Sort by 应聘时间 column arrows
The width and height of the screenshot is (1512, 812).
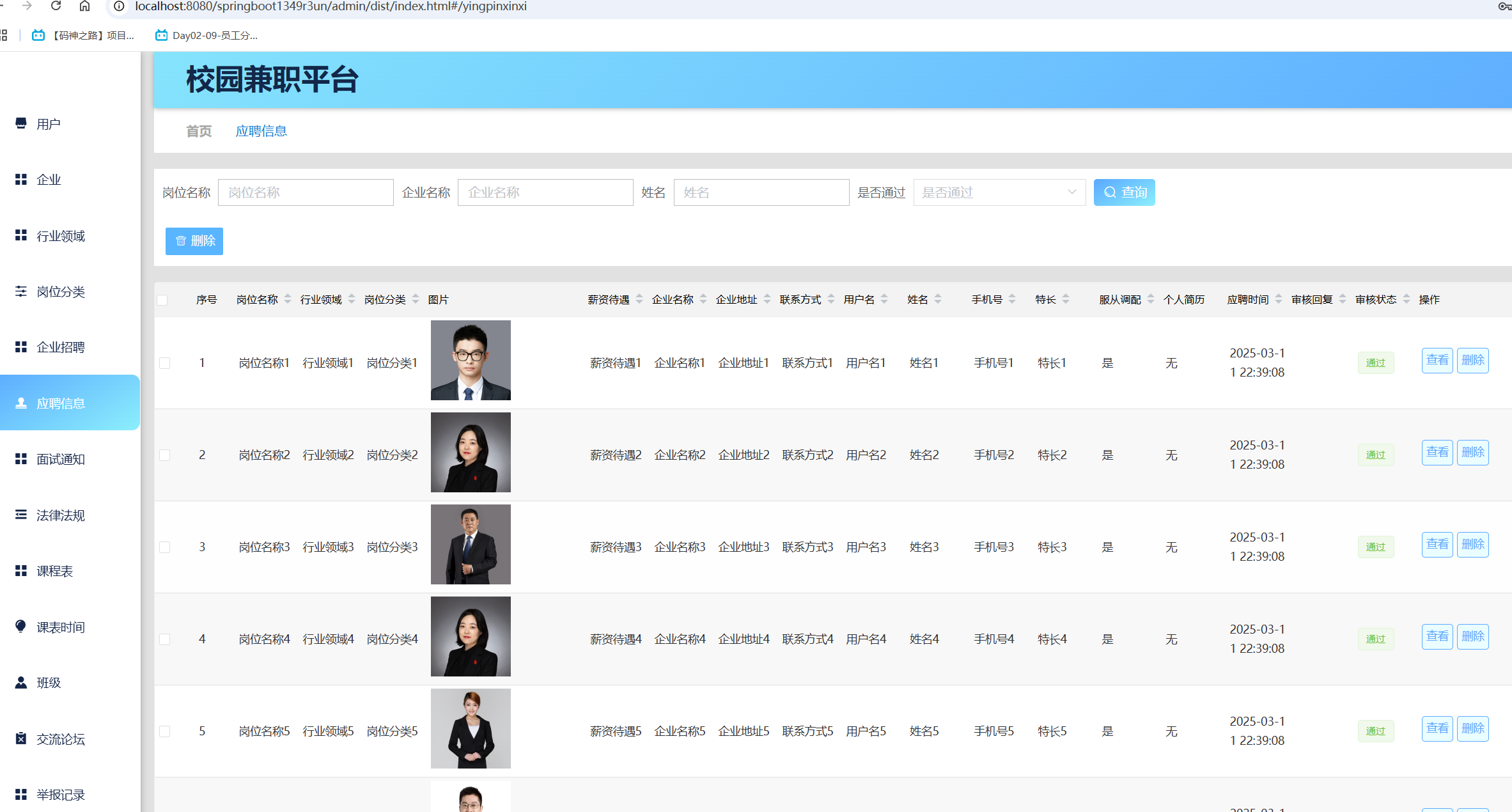coord(1279,299)
